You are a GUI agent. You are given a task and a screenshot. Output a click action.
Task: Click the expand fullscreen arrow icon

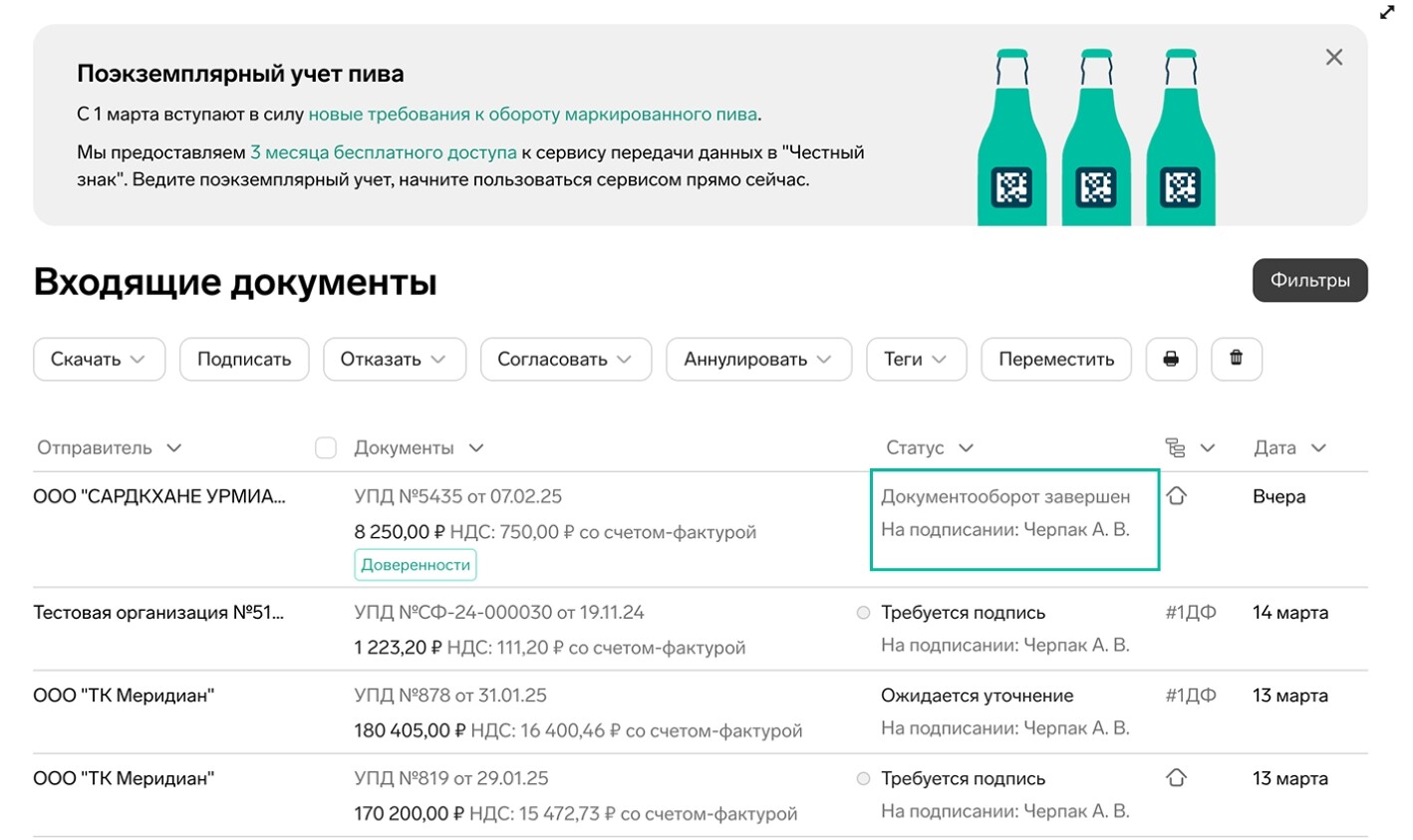tap(1387, 12)
